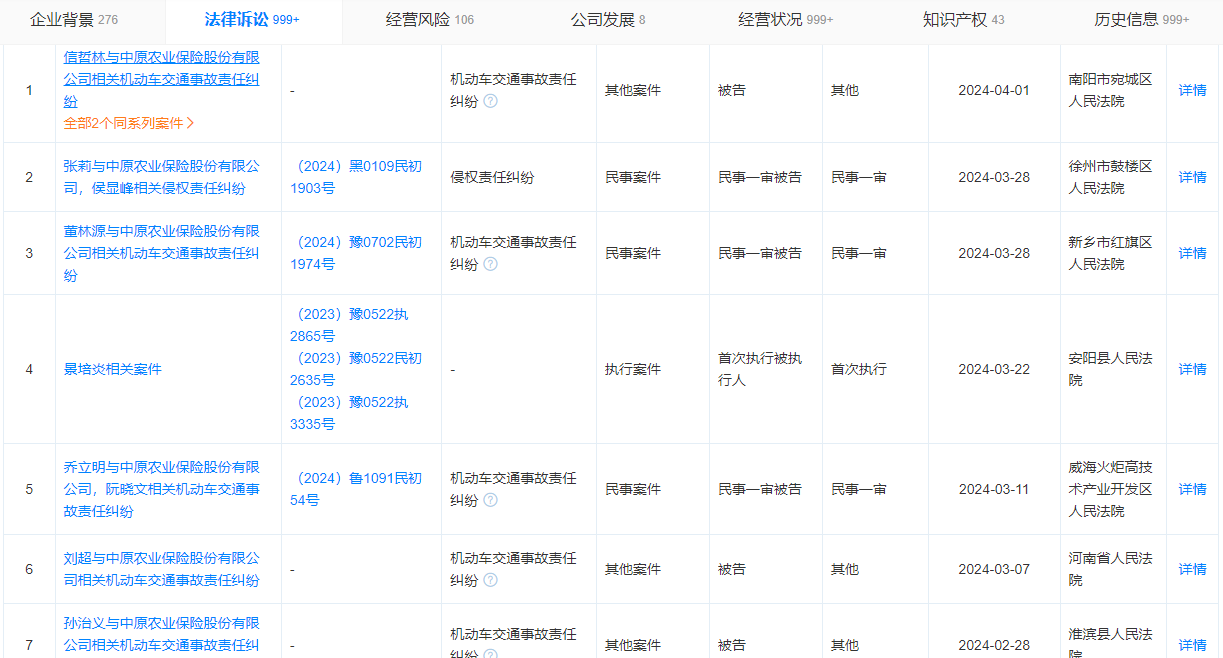1223x658 pixels.
Task: Open case number (2024)黑0109民初1903号
Action: (356, 177)
